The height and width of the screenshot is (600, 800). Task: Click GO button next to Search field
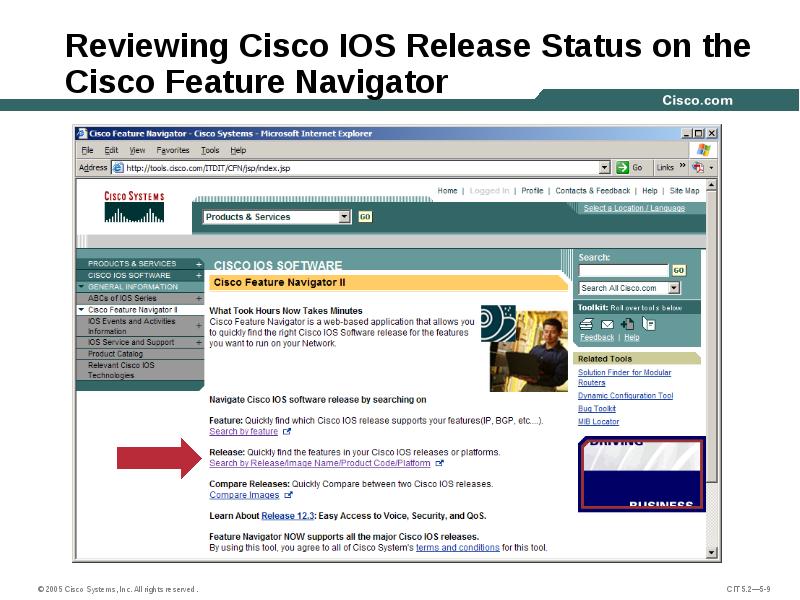tap(679, 270)
